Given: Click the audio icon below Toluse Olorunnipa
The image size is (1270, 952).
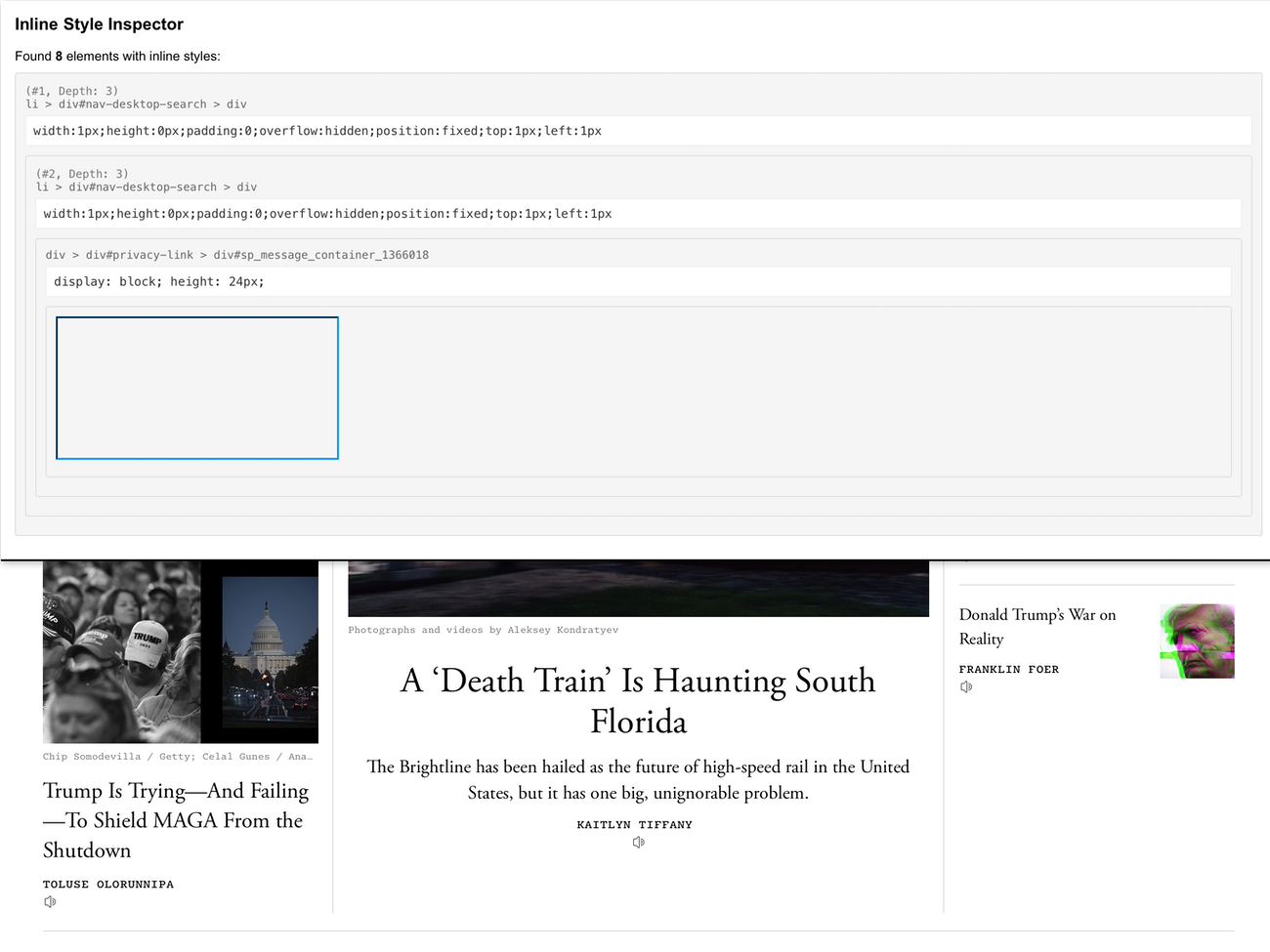Looking at the screenshot, I should click(x=49, y=901).
